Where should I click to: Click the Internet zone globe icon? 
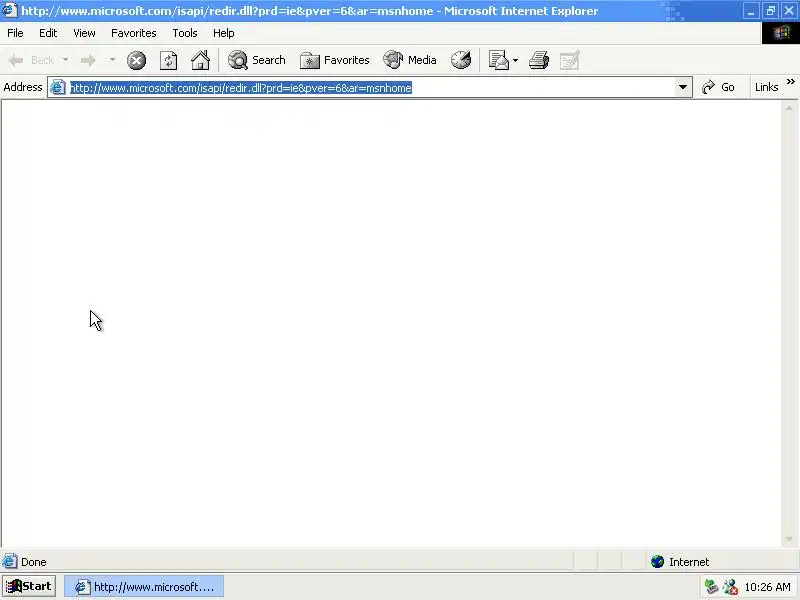pyautogui.click(x=658, y=562)
